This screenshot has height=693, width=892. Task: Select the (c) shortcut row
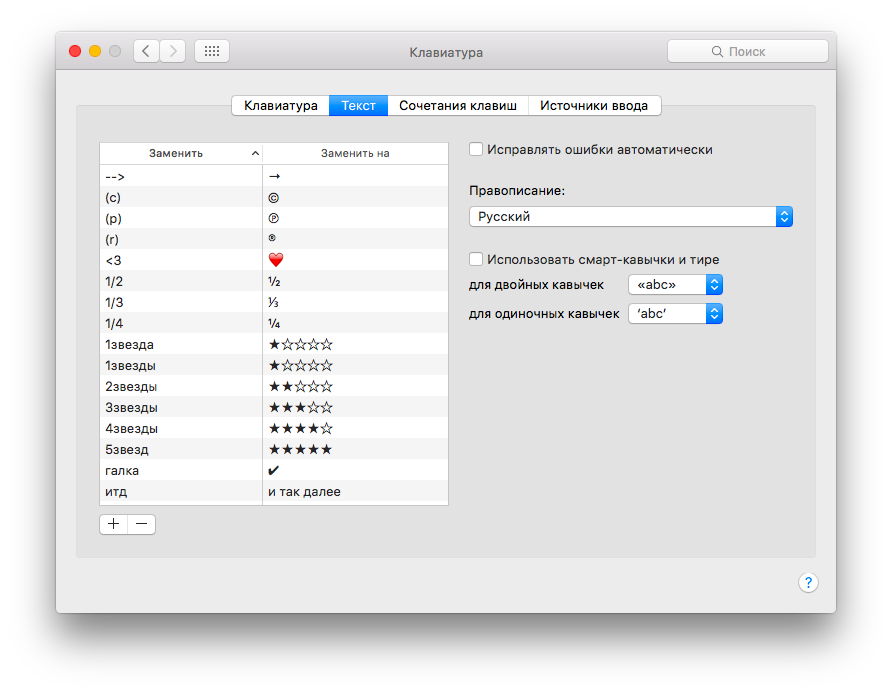[274, 197]
